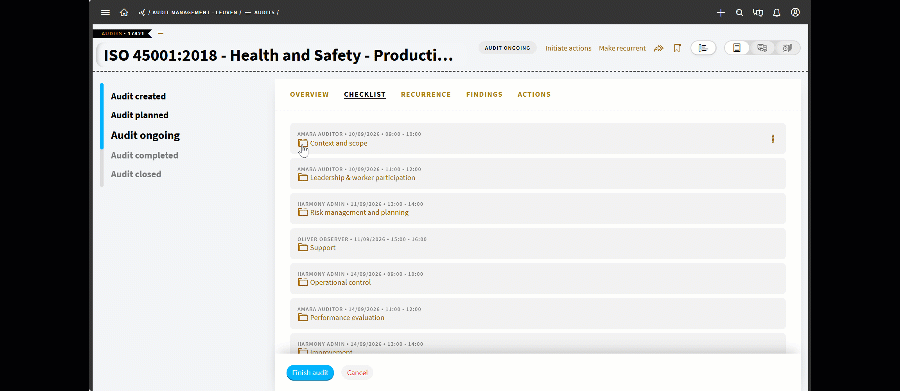Image resolution: width=900 pixels, height=391 pixels.
Task: Open the user profile icon
Action: pos(795,12)
